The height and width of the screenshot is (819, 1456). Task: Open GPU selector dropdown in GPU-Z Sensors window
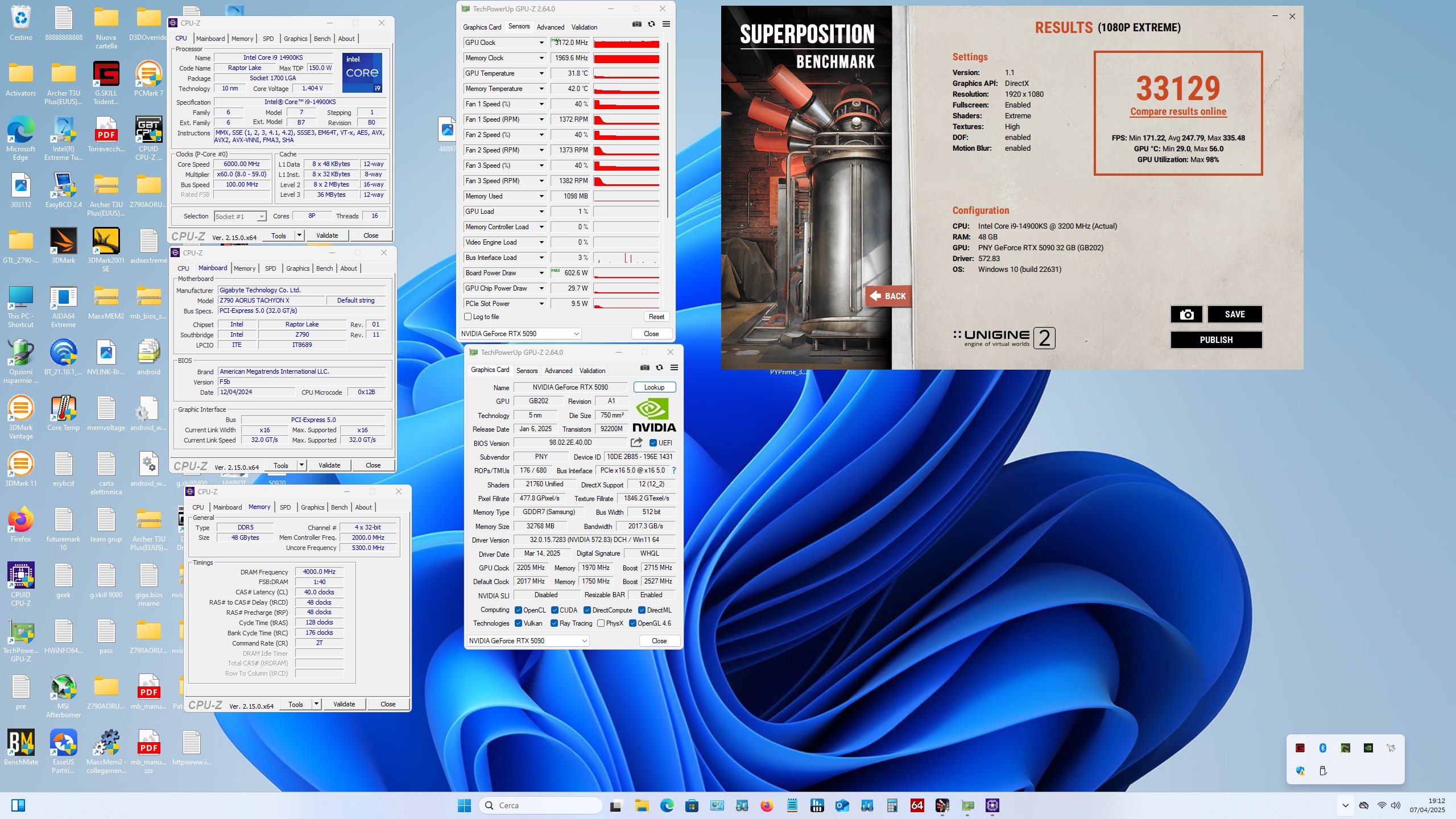click(520, 334)
